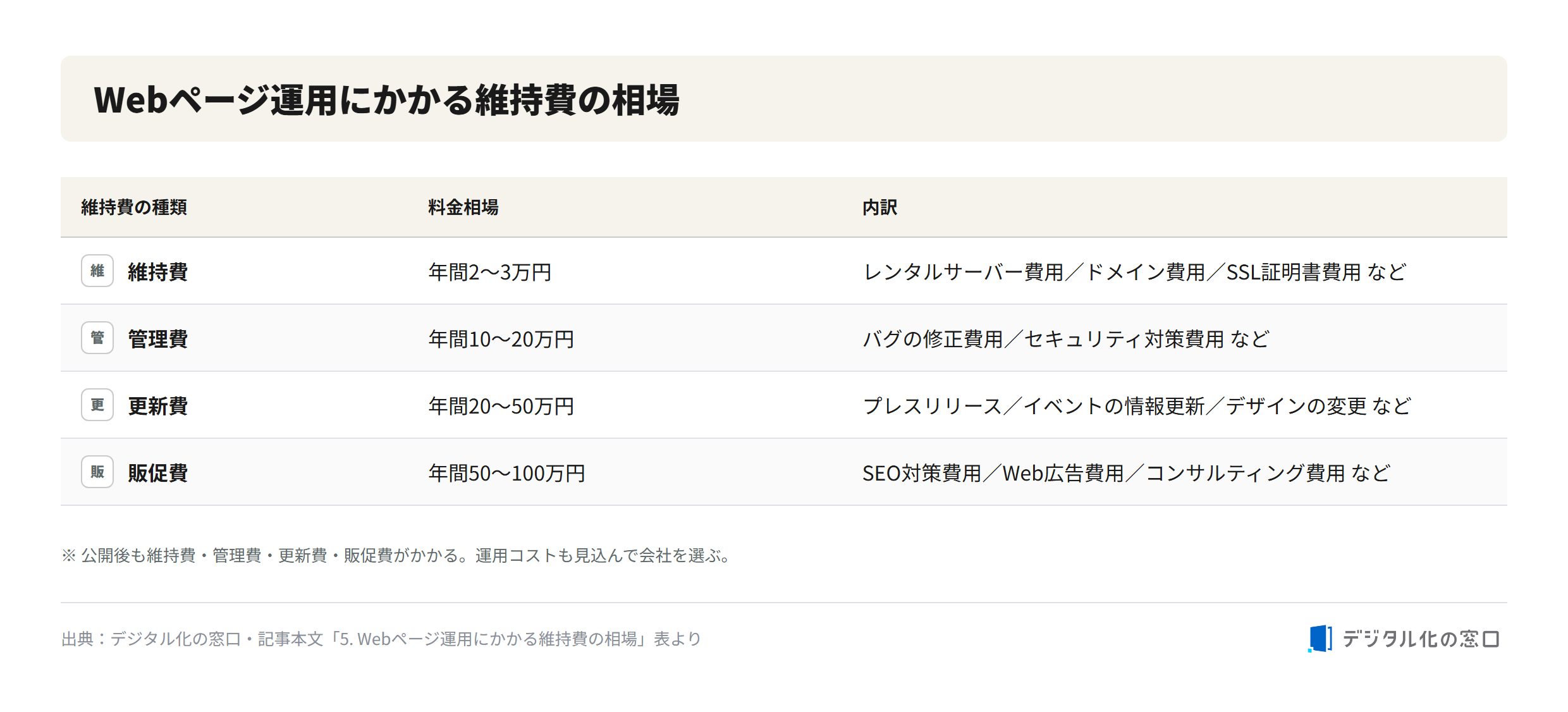Select the デジタル化の窓口 brand name text

click(1421, 639)
